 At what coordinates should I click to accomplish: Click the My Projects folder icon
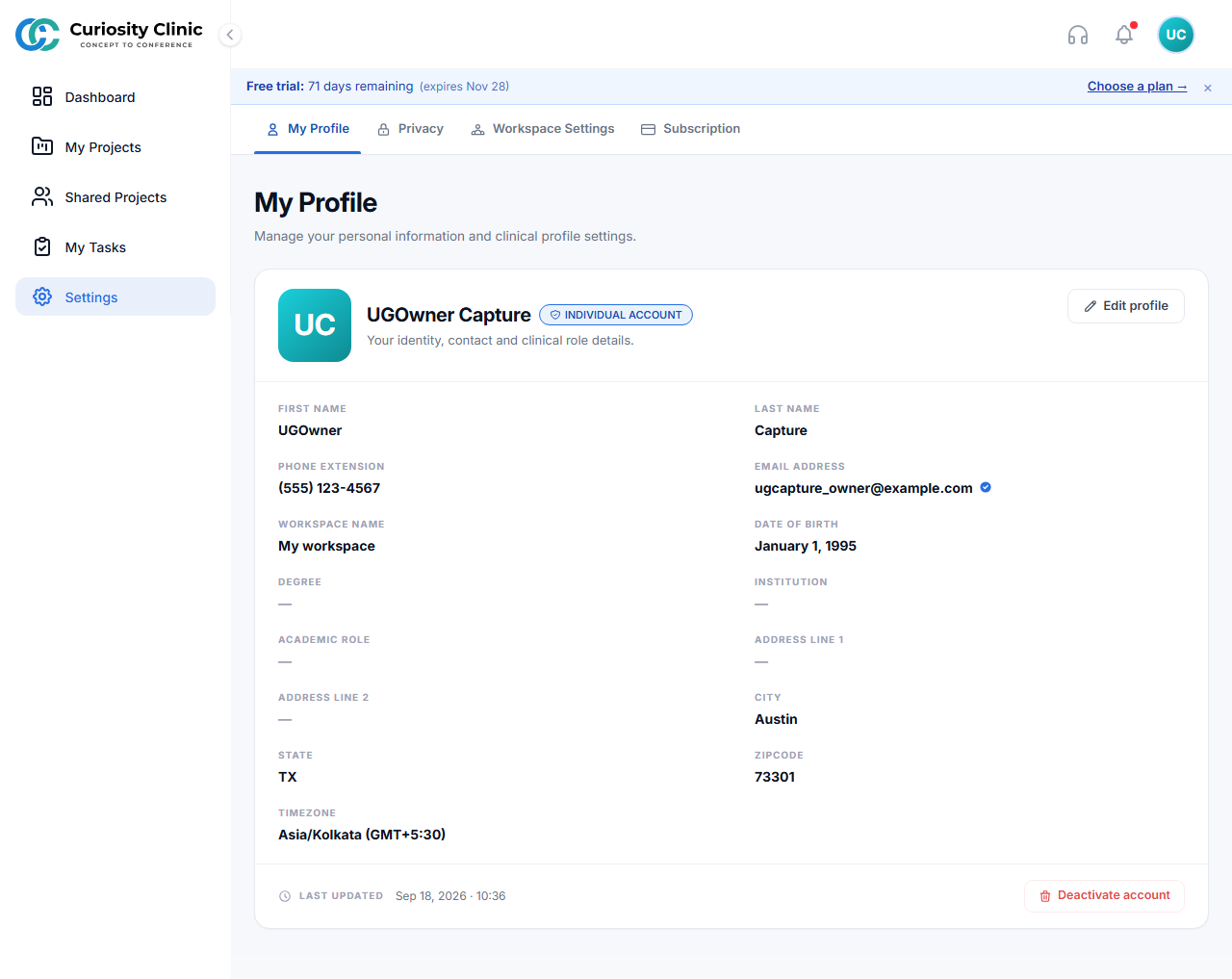[42, 146]
